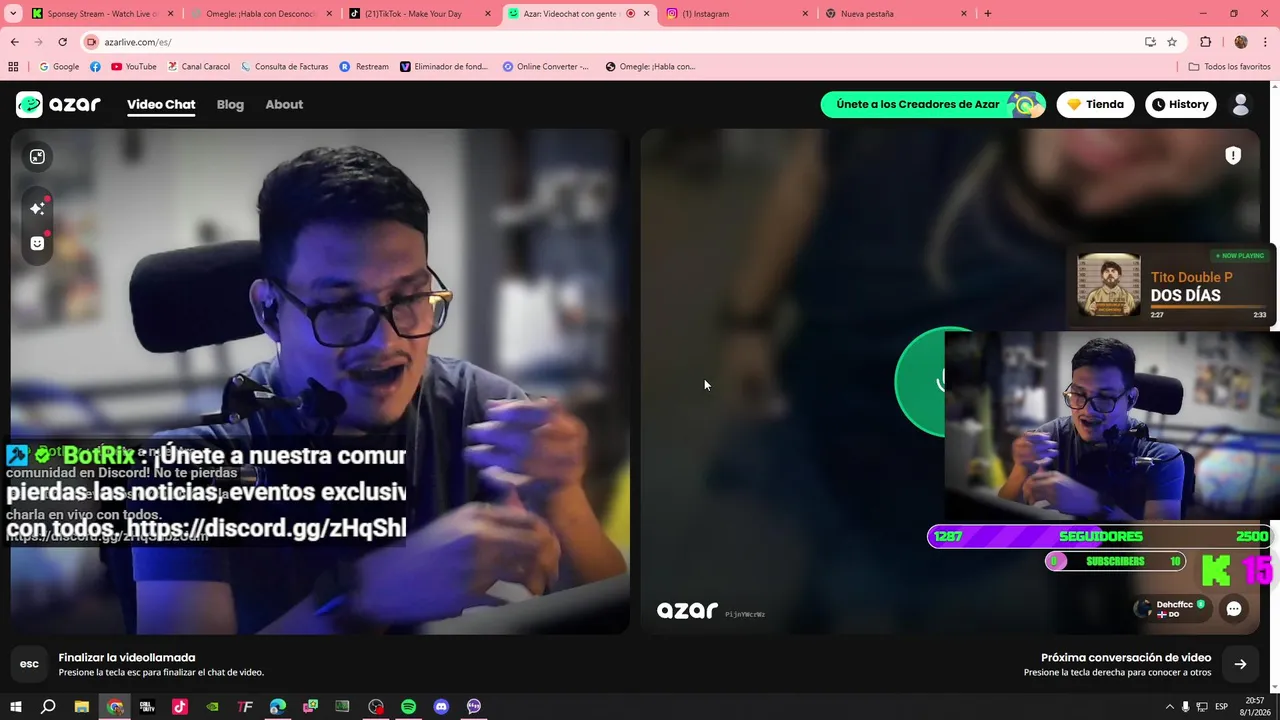
Task: Open the apps grid in bookmarks bar
Action: point(13,67)
